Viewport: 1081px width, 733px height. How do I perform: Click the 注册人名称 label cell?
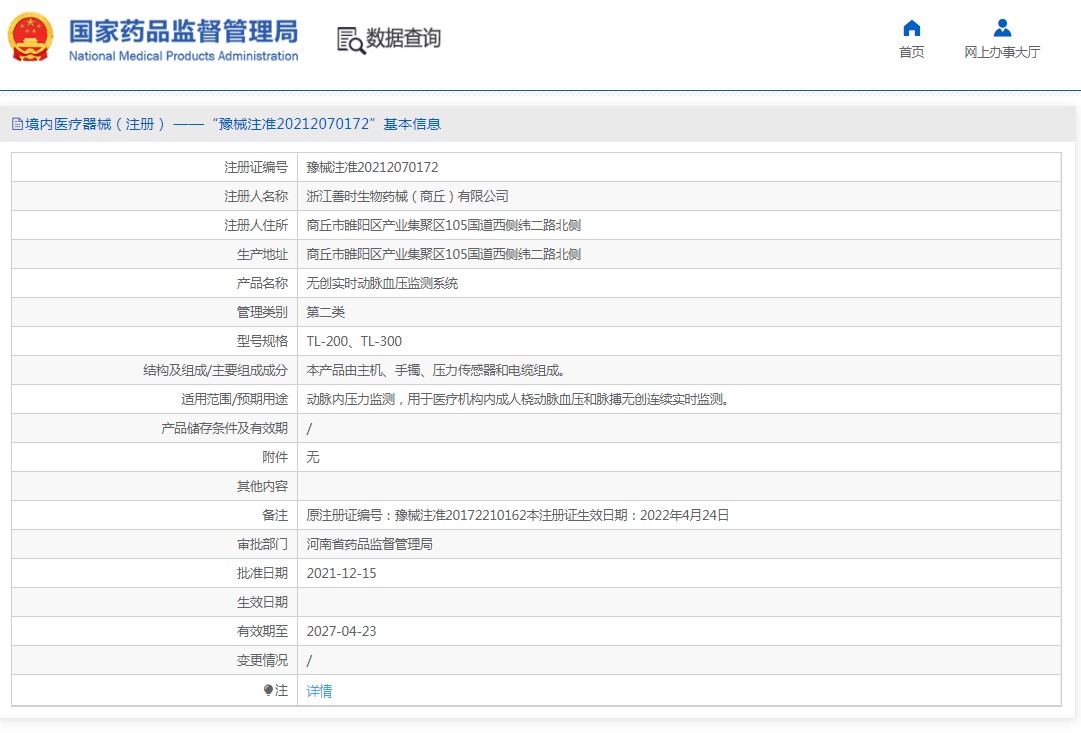click(x=154, y=196)
